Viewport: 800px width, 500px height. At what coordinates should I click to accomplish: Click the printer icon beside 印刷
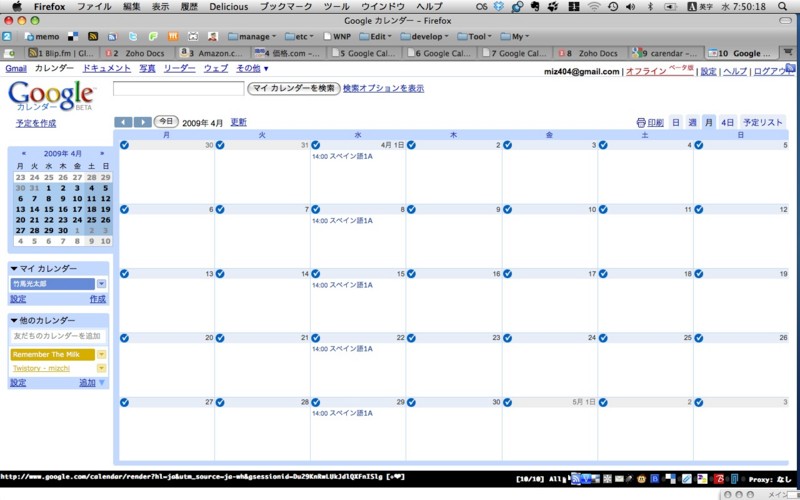pos(641,122)
